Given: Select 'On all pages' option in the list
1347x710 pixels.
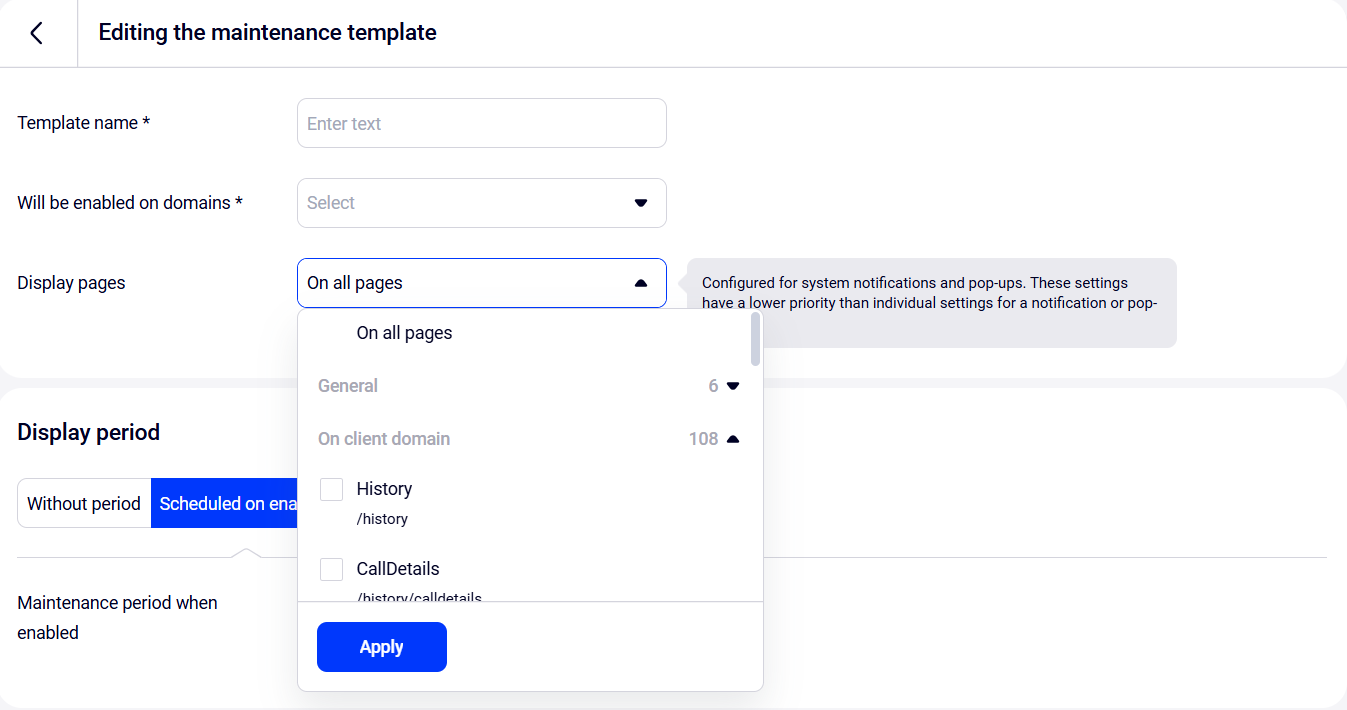Looking at the screenshot, I should [x=404, y=333].
